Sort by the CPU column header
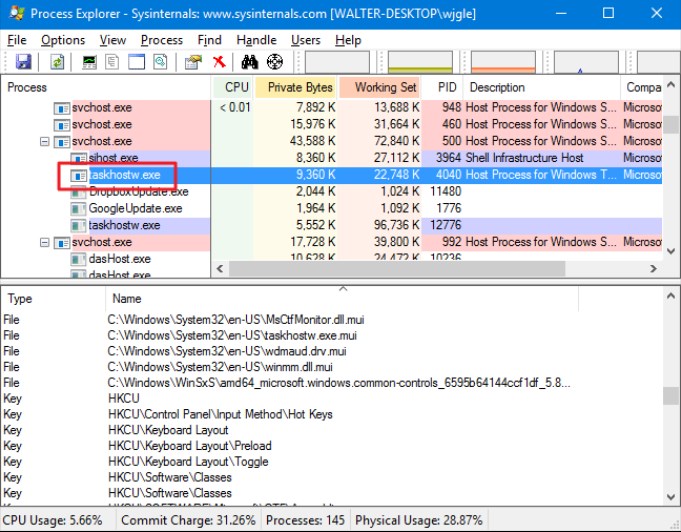Viewport: 681px width, 532px height. click(x=232, y=87)
